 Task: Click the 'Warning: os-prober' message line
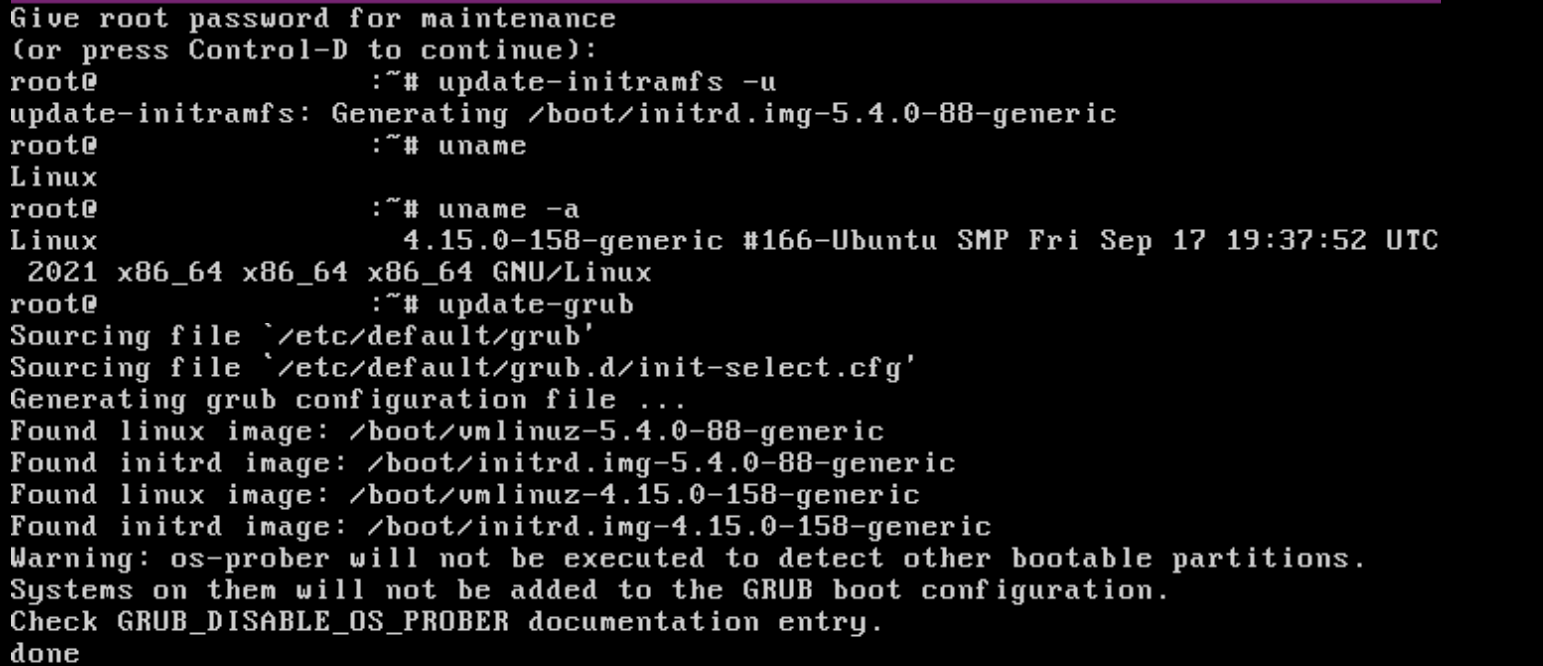[x=688, y=558]
